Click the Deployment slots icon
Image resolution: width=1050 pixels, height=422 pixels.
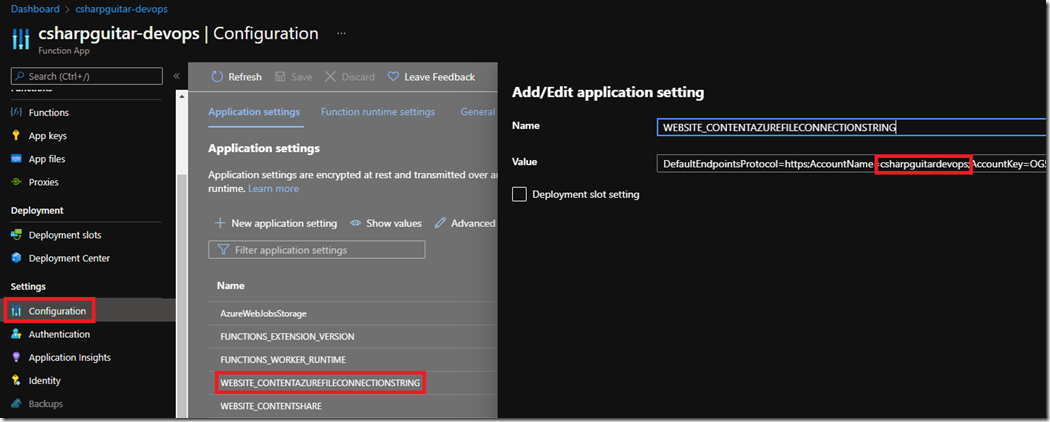17,235
